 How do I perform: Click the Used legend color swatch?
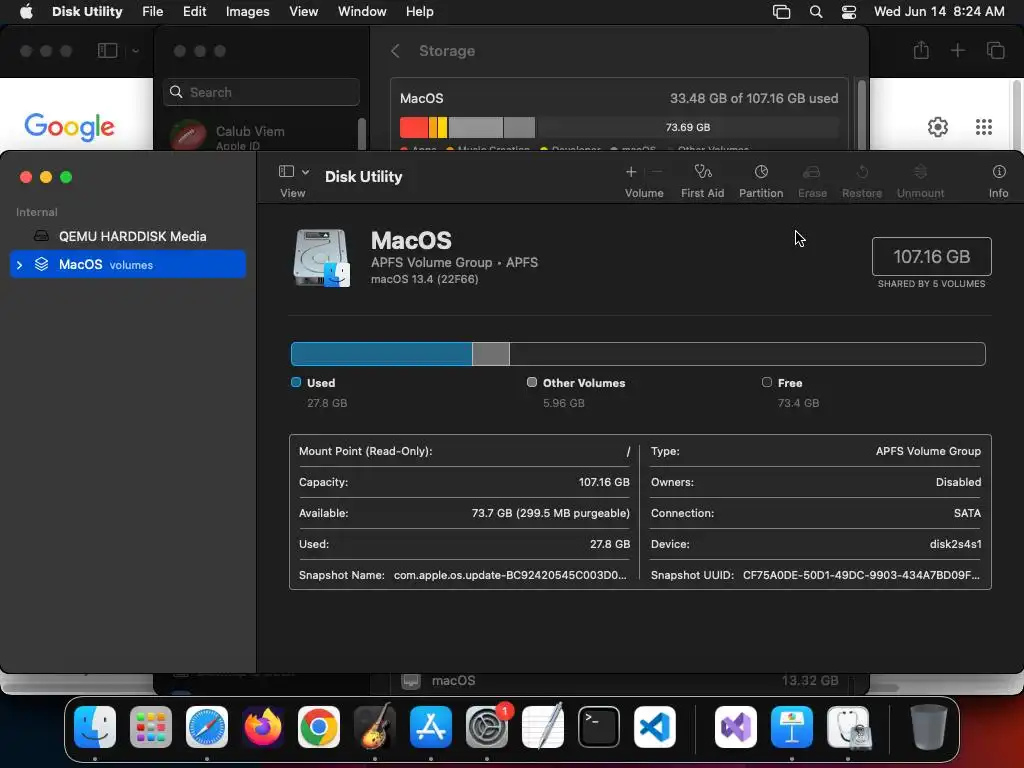pos(296,382)
